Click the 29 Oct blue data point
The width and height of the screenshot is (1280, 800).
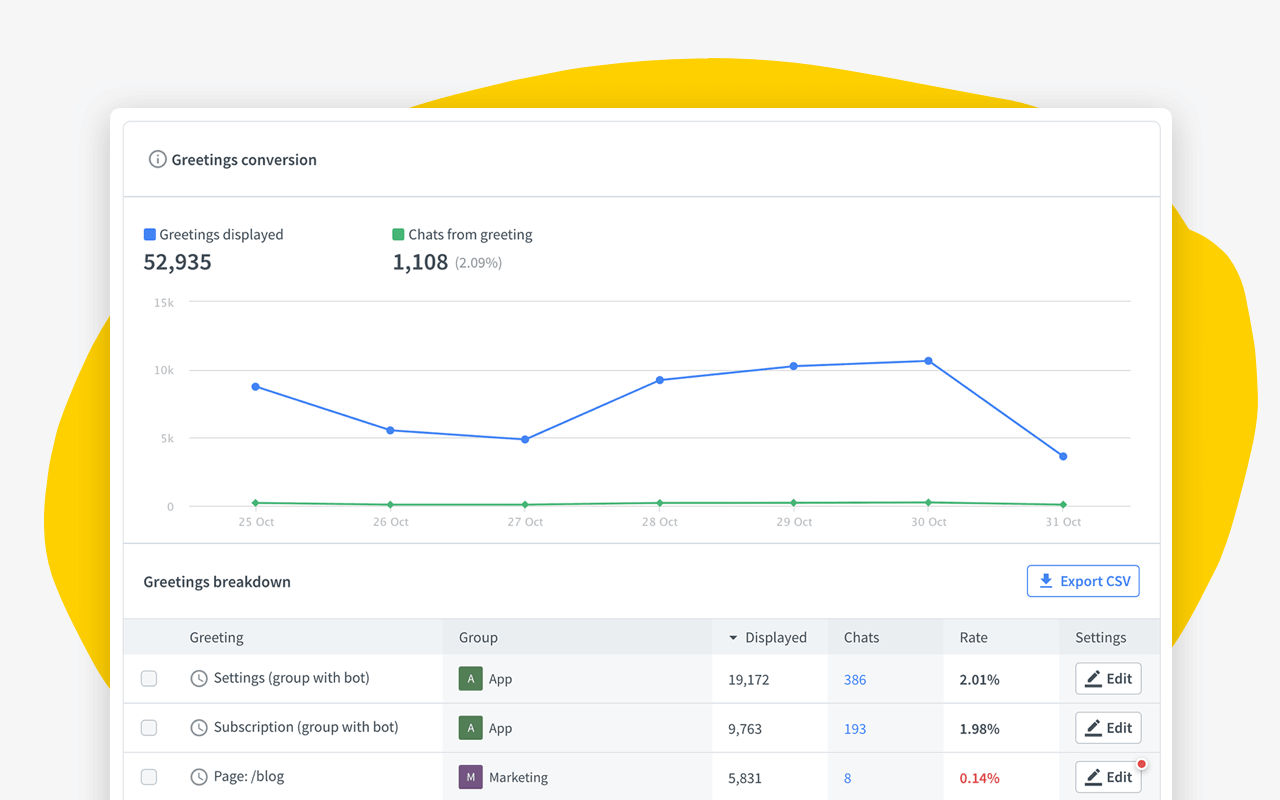coord(794,366)
